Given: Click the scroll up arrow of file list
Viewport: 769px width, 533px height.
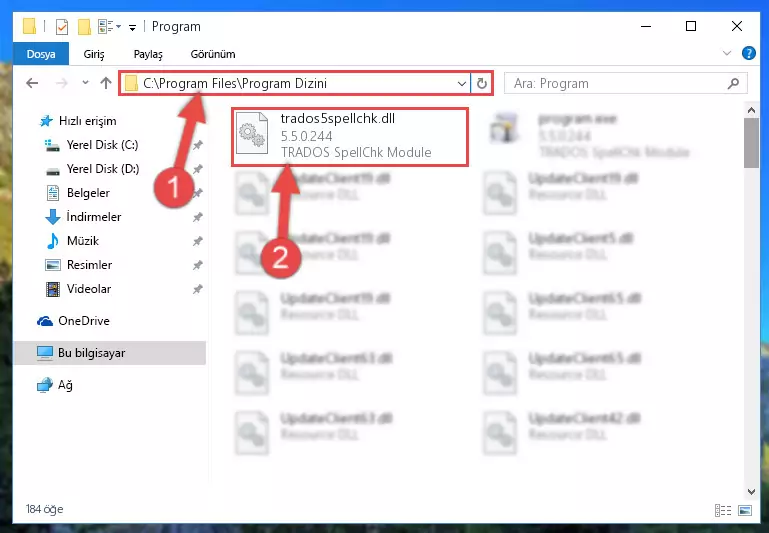Looking at the screenshot, I should [x=751, y=110].
